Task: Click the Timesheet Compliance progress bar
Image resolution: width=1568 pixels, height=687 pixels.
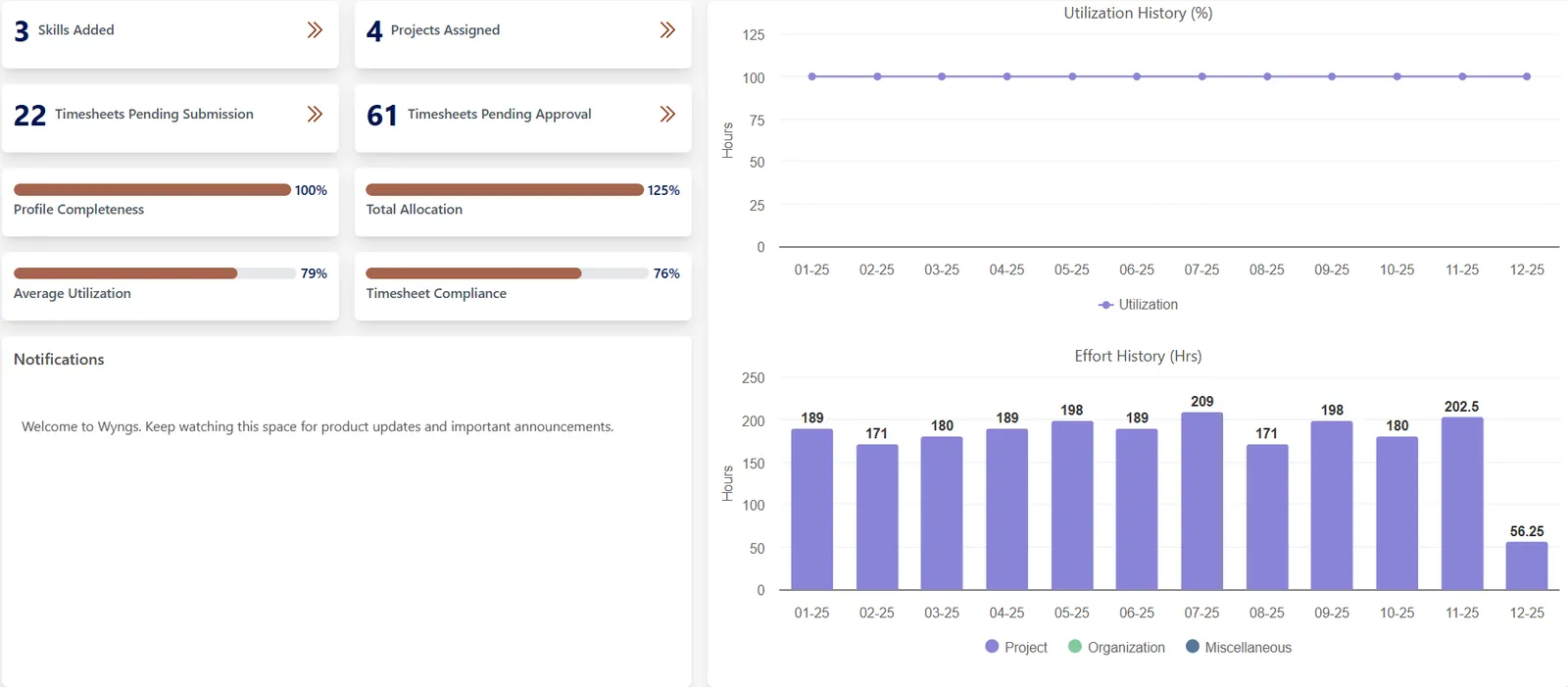Action: pyautogui.click(x=505, y=273)
